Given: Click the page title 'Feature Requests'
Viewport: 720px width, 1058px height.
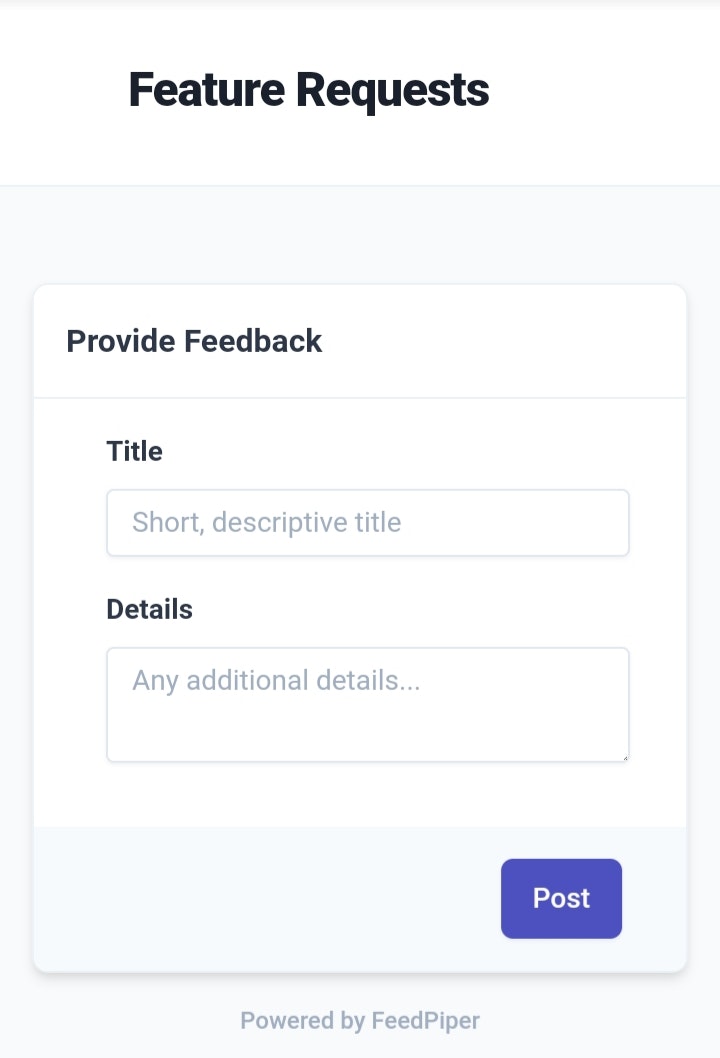Looking at the screenshot, I should pyautogui.click(x=308, y=90).
